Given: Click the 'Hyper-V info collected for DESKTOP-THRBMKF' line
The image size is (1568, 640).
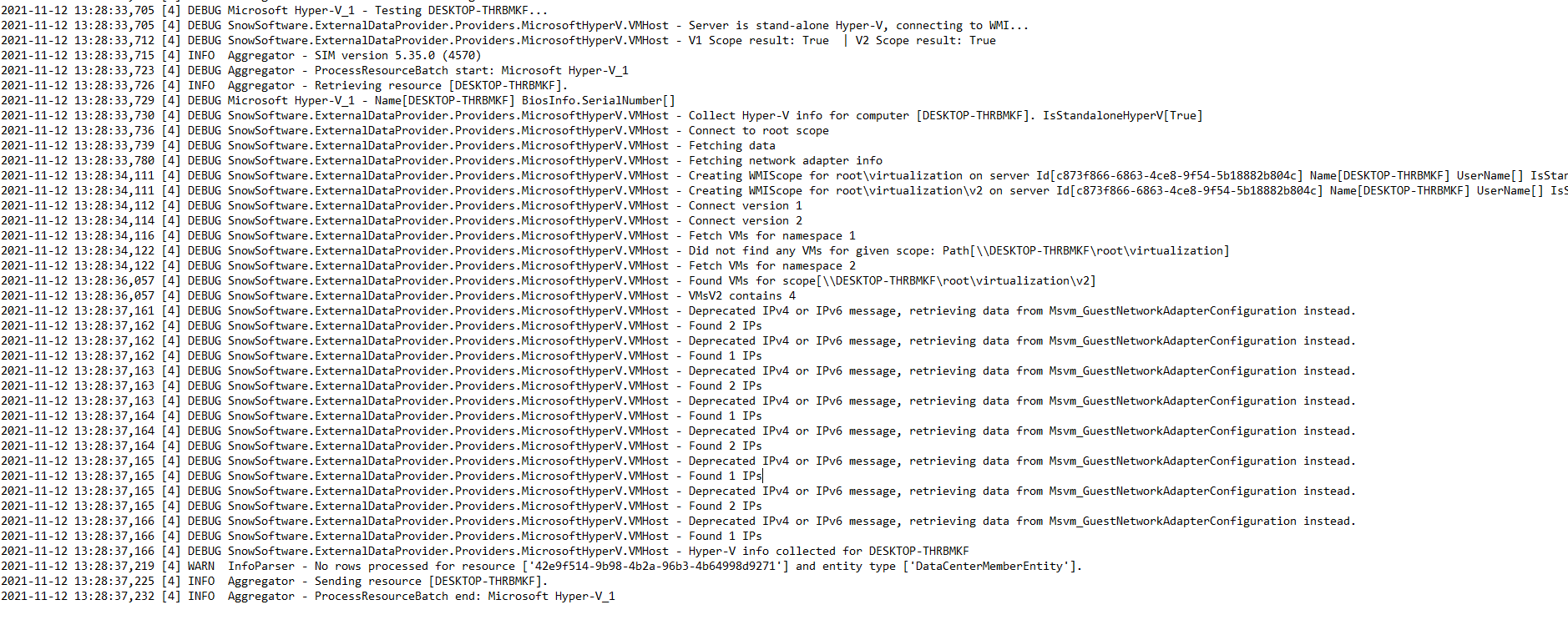Looking at the screenshot, I should (485, 551).
